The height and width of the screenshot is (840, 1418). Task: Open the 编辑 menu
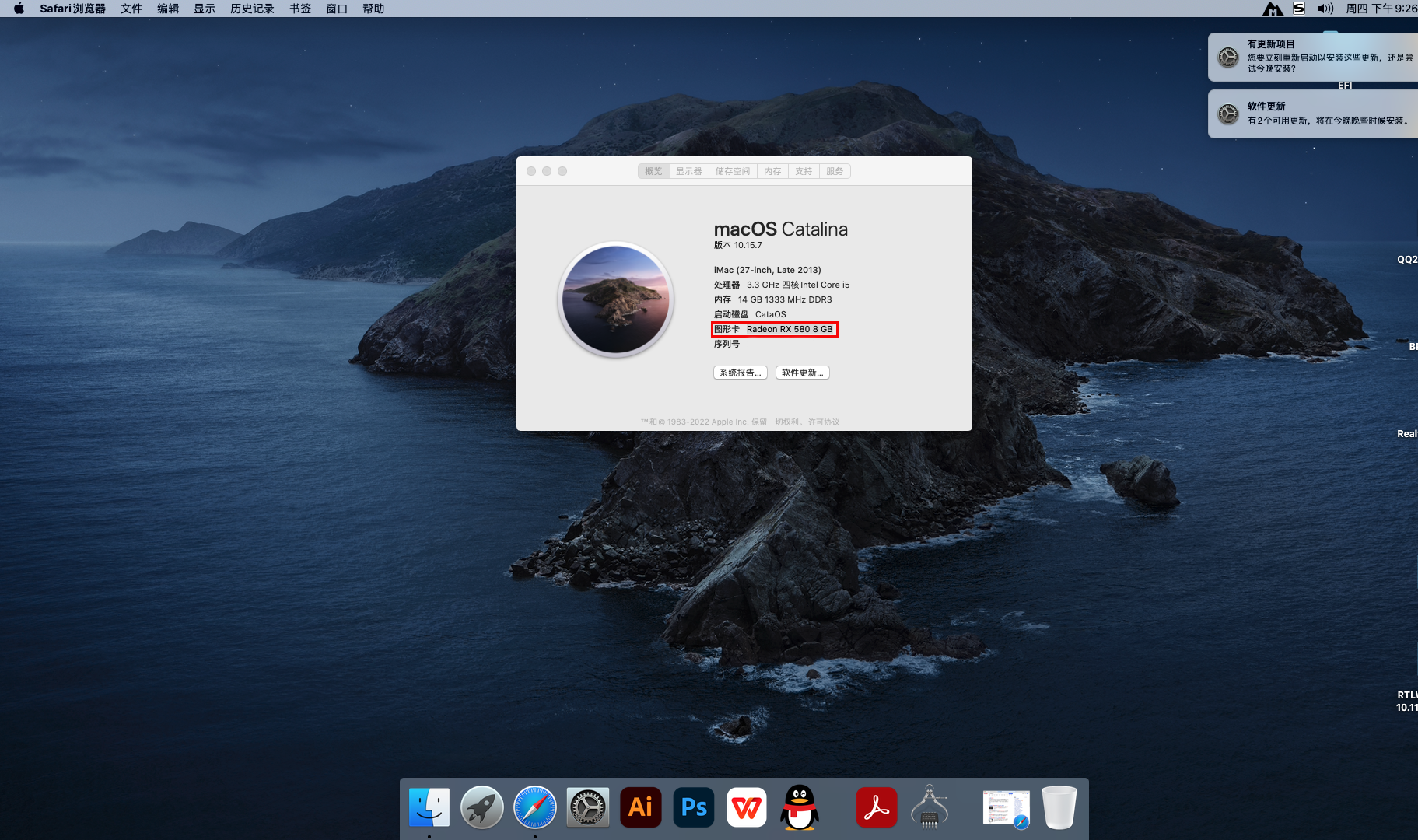pyautogui.click(x=168, y=9)
